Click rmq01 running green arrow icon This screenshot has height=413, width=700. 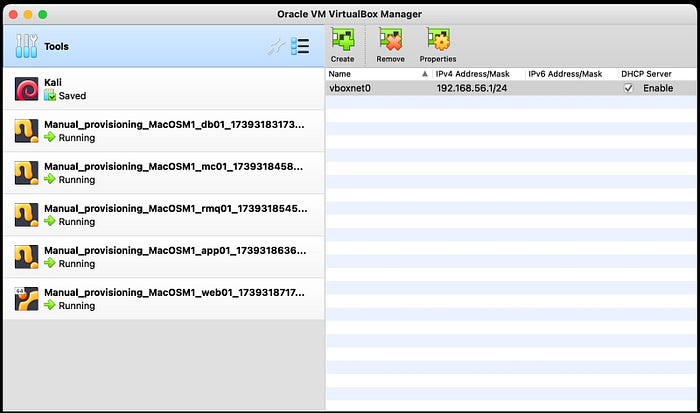50,221
